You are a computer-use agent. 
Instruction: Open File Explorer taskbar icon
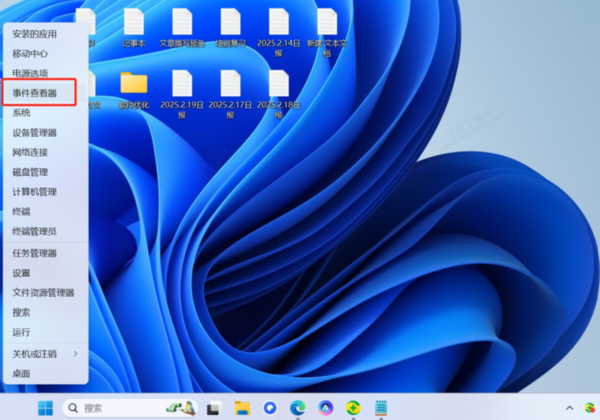pos(242,408)
